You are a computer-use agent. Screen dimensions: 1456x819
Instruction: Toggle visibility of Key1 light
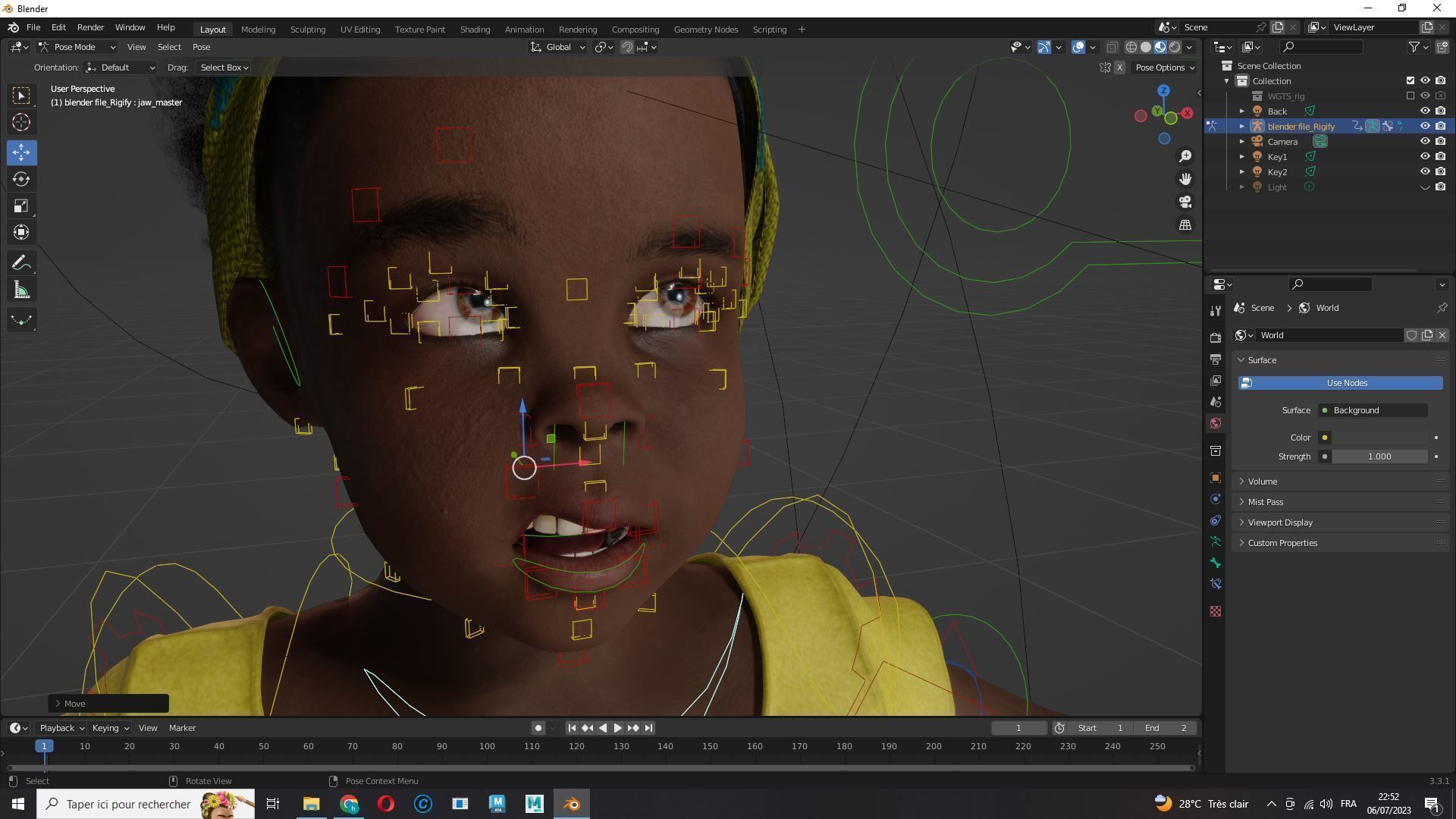coord(1425,157)
